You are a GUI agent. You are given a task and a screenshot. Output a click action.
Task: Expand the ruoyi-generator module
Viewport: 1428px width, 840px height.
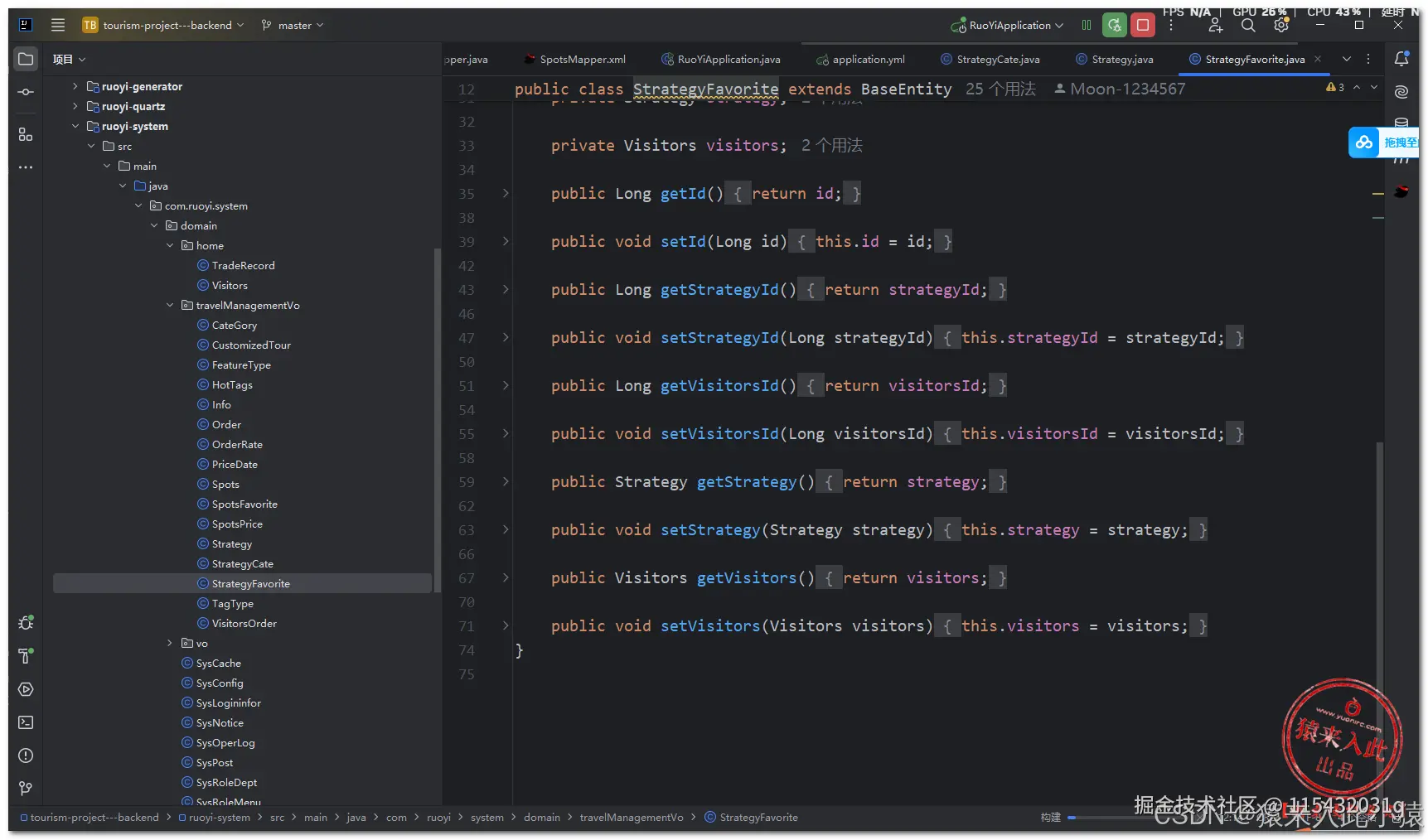75,86
